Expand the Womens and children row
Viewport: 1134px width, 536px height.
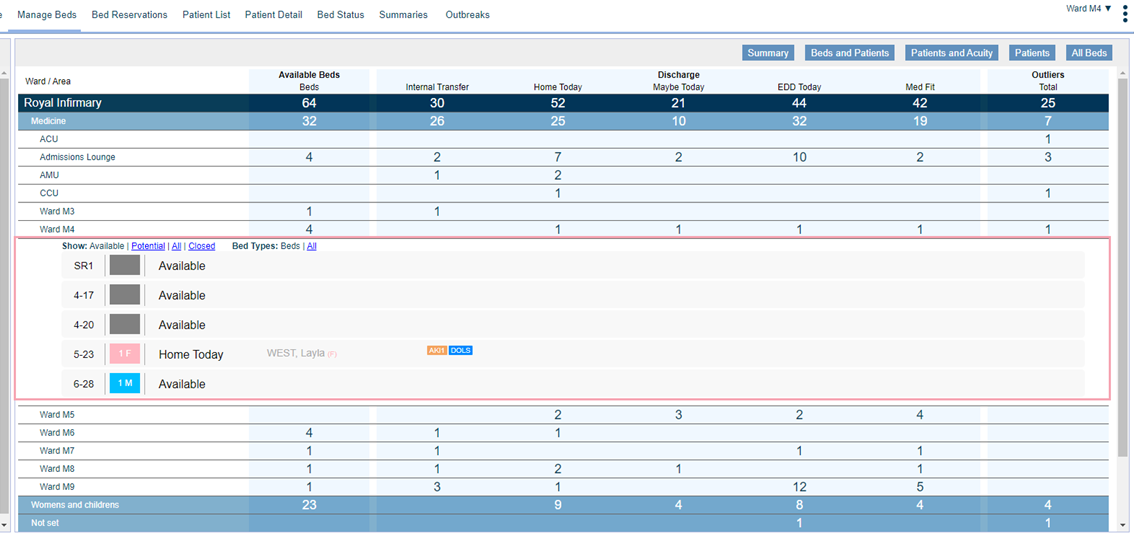pos(74,505)
